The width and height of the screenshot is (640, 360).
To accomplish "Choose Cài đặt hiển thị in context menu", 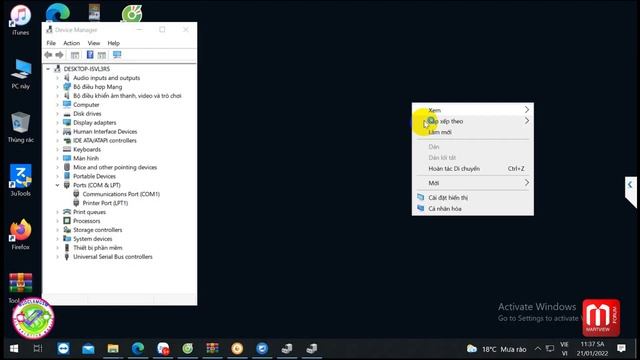I will (x=473, y=198).
